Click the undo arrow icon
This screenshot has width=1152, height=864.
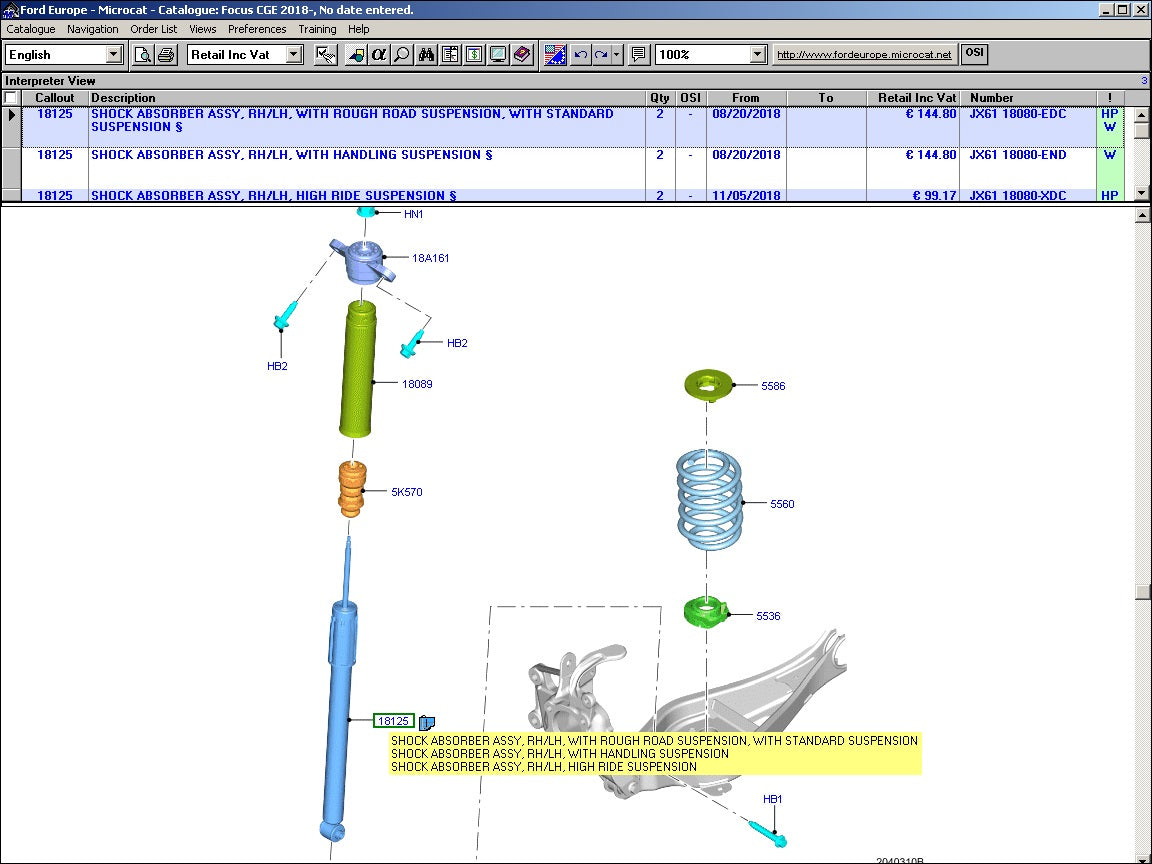coord(580,54)
